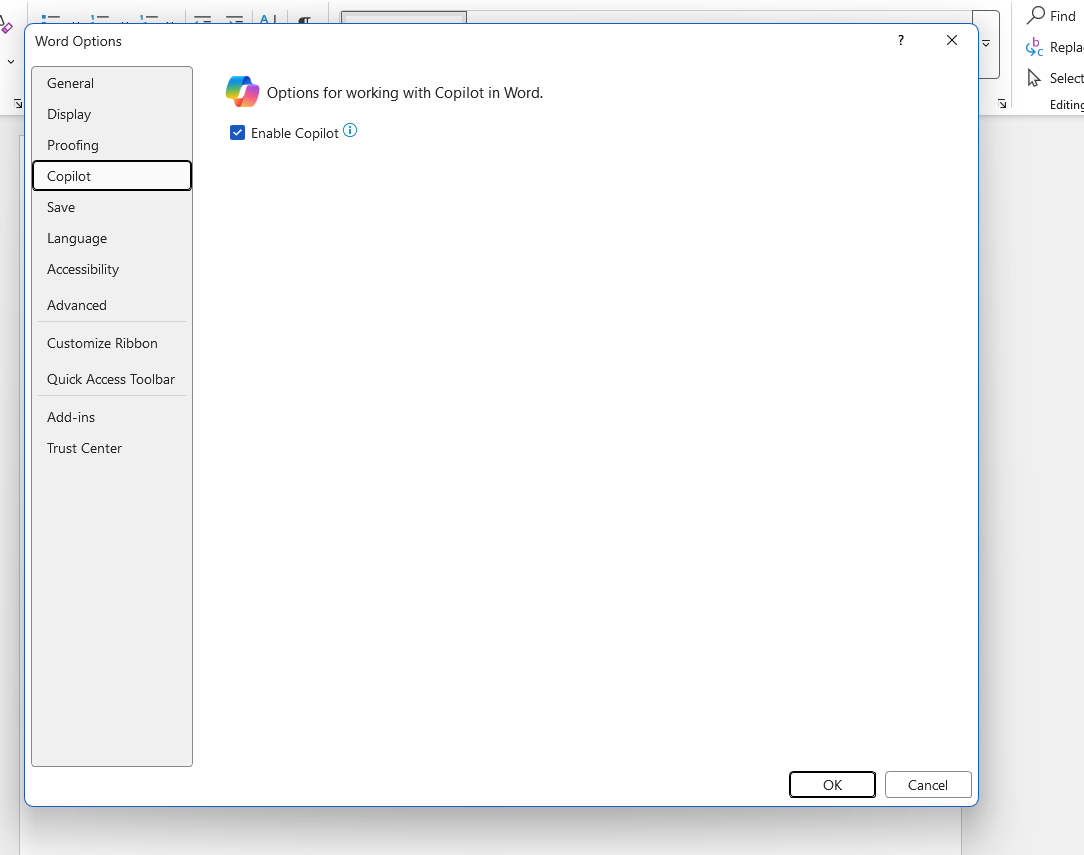Confirm with the OK button
The width and height of the screenshot is (1084, 855).
[832, 784]
